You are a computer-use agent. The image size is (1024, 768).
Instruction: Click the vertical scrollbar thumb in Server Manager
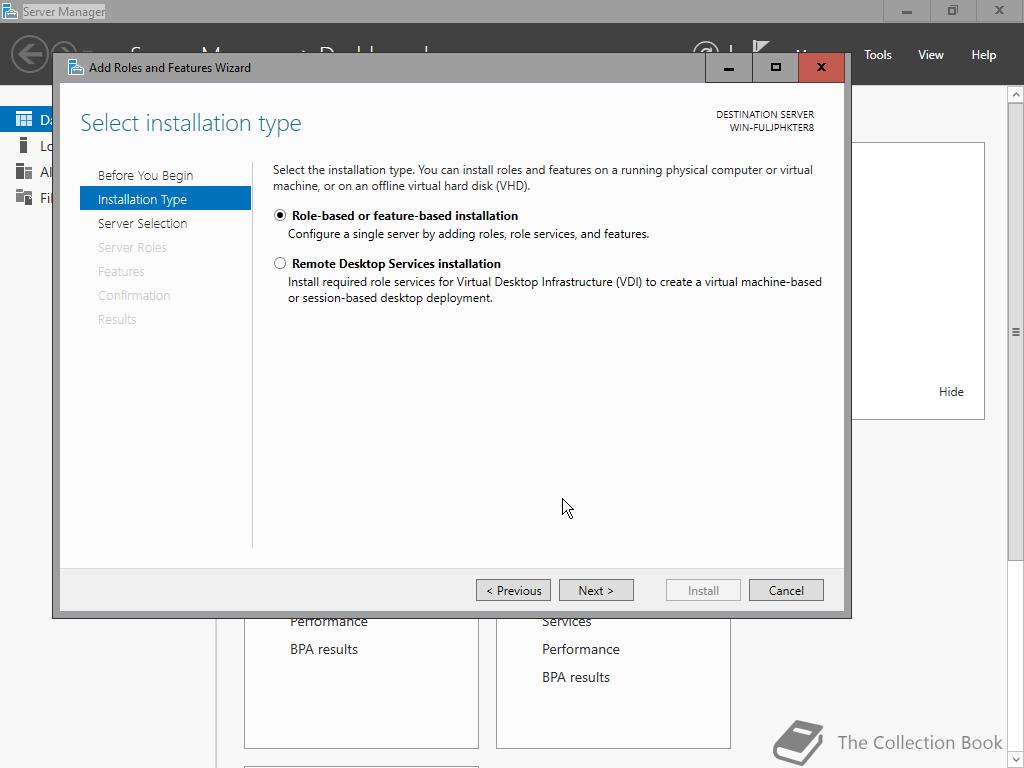1016,332
